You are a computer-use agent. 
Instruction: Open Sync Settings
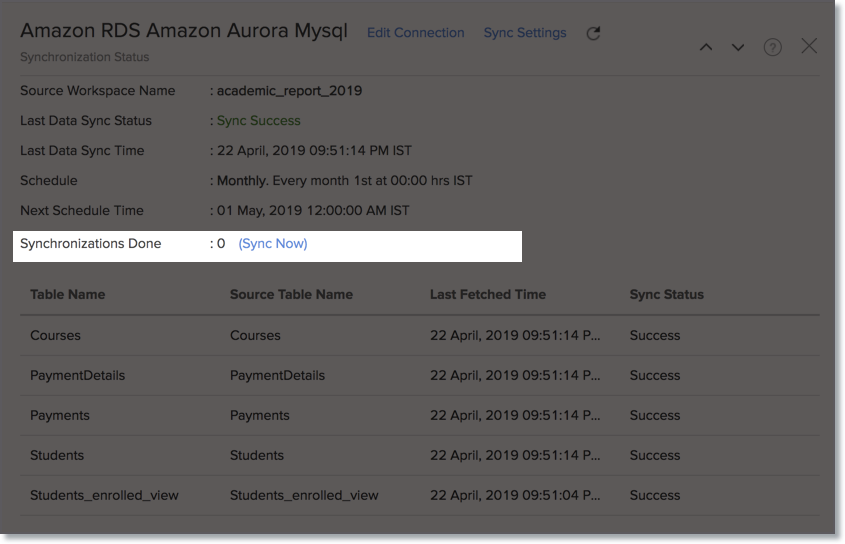pos(525,33)
